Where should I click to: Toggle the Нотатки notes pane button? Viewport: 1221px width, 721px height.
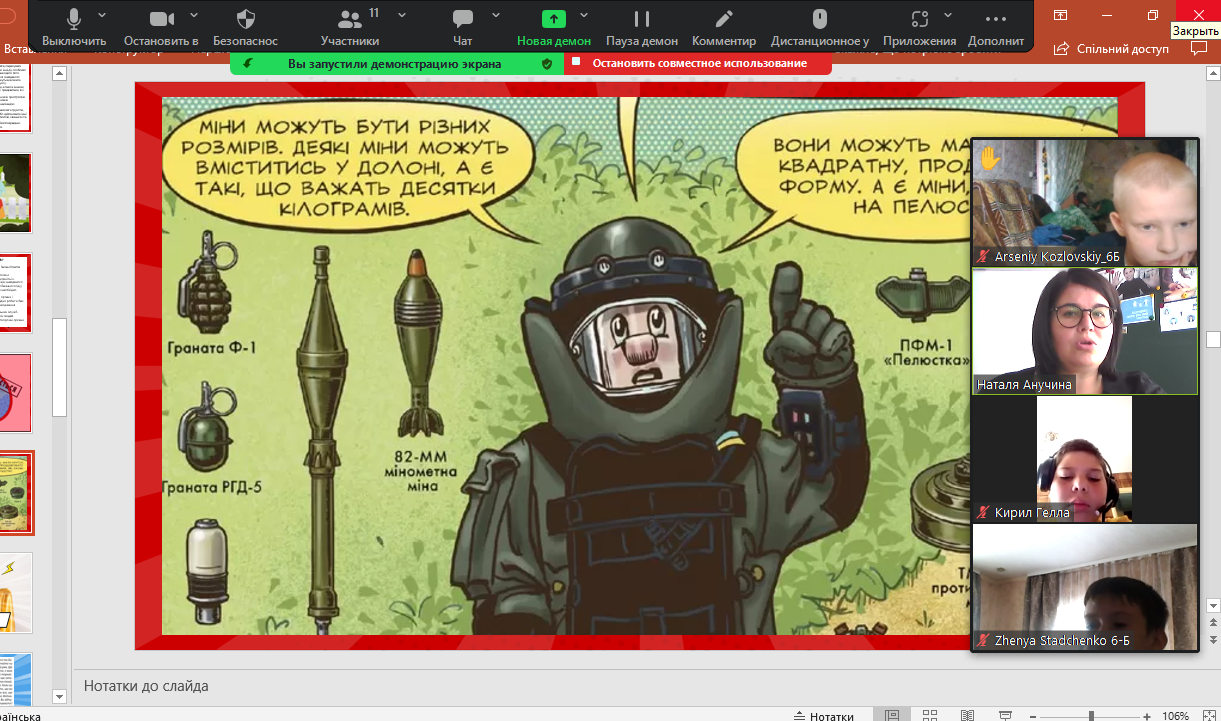[x=824, y=715]
